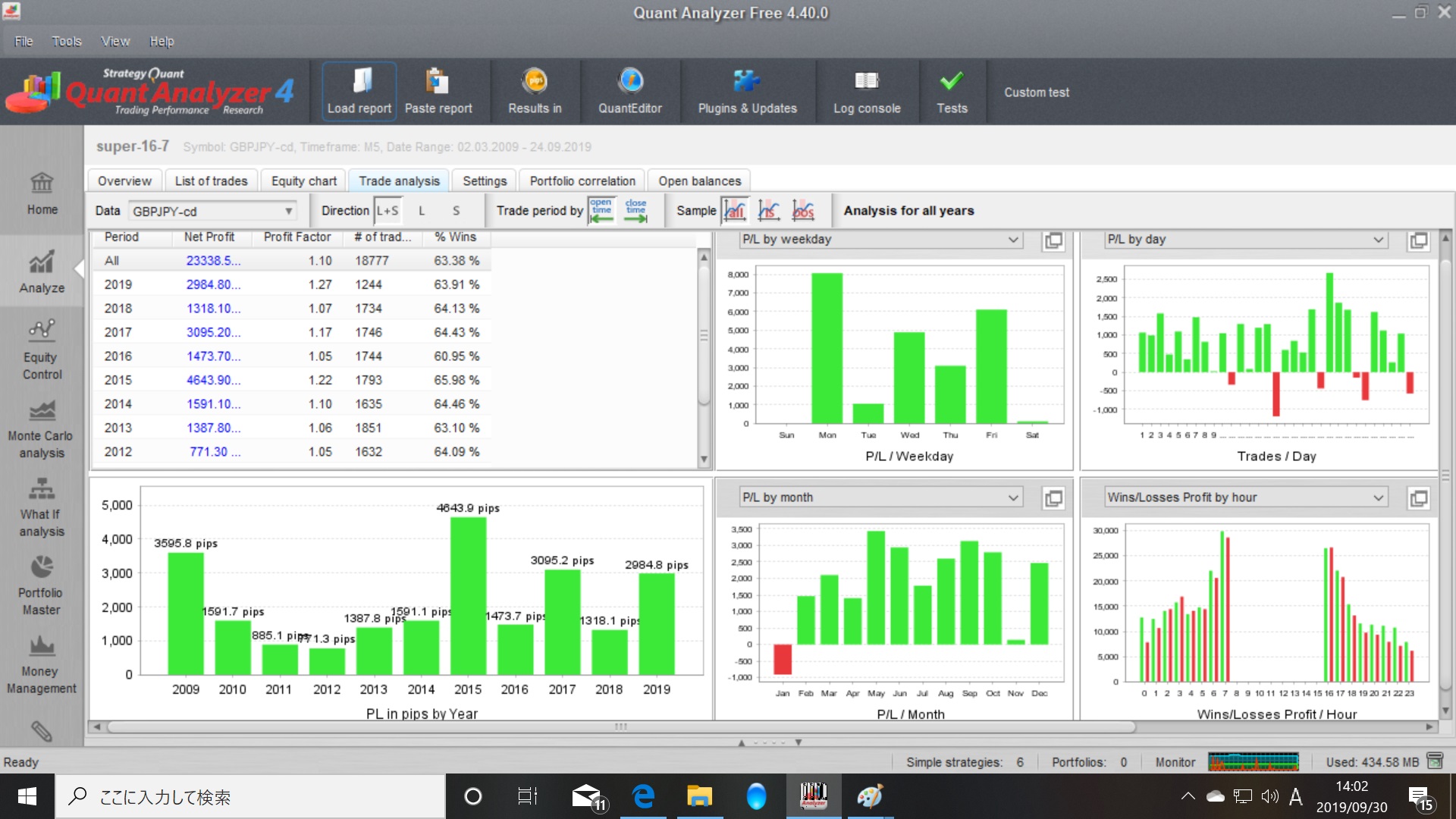Open Portfolio Master in sidebar
The height and width of the screenshot is (819, 1456).
point(41,586)
